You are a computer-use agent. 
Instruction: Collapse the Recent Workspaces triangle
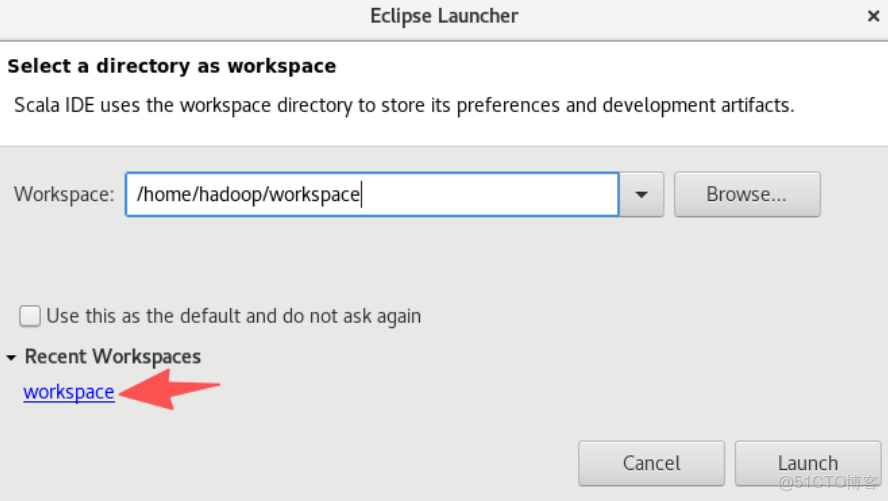point(11,357)
